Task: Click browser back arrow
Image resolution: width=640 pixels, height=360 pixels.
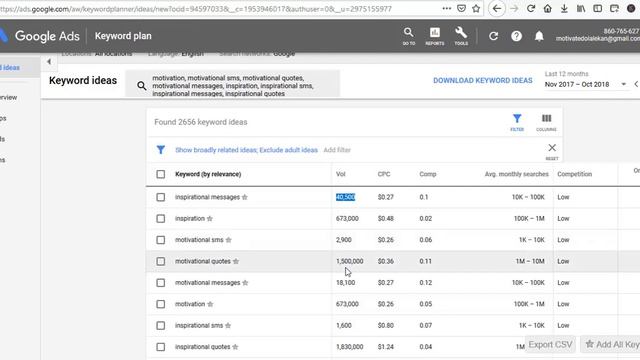Action: coord(497,9)
